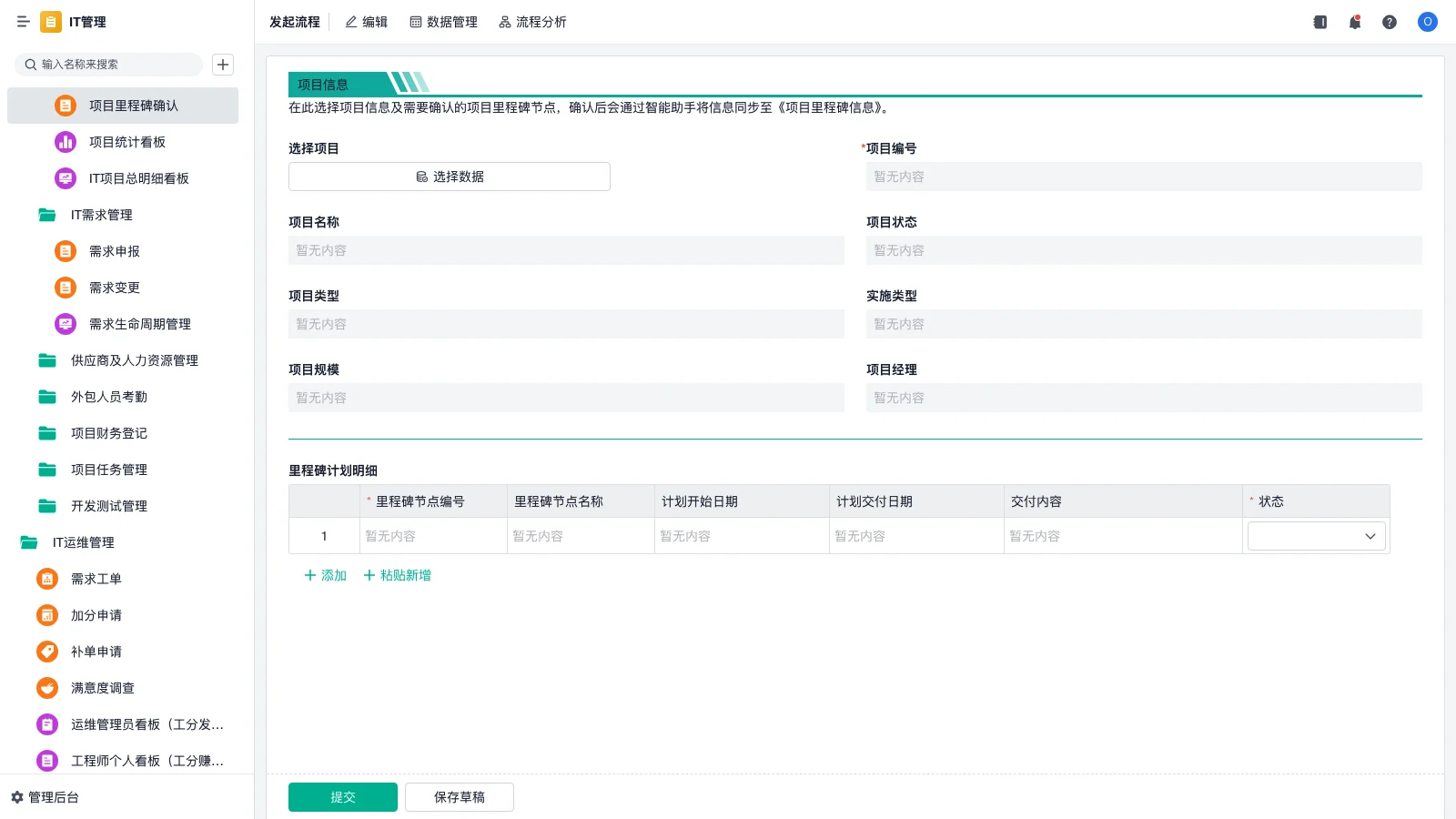Switch to the 发起流程 tab
Image resolution: width=1456 pixels, height=819 pixels.
pyautogui.click(x=295, y=22)
